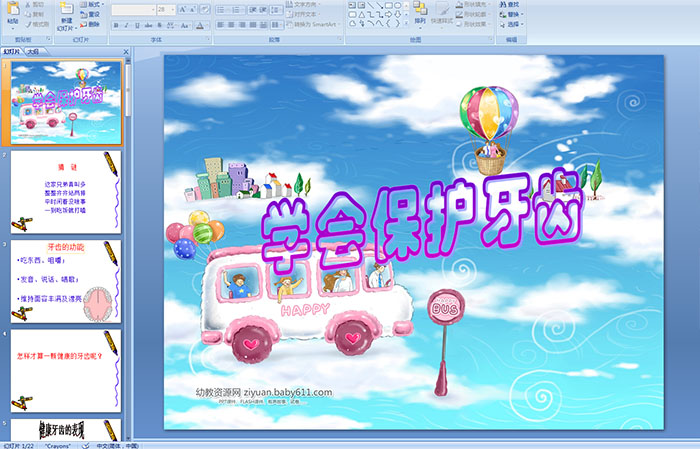Click the Arrange (排列) icon
The width and height of the screenshot is (700, 449).
click(x=420, y=7)
